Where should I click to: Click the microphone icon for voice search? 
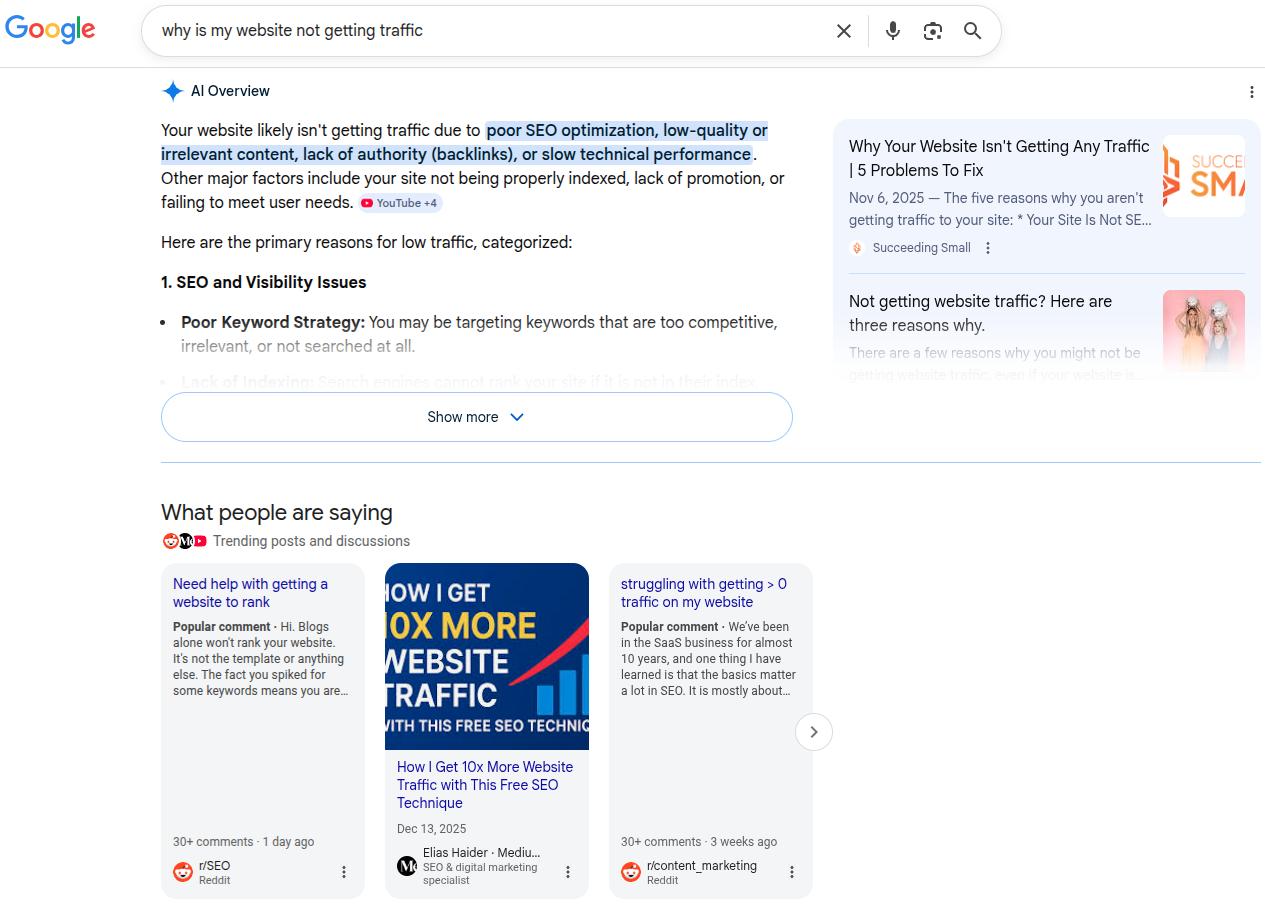tap(892, 30)
